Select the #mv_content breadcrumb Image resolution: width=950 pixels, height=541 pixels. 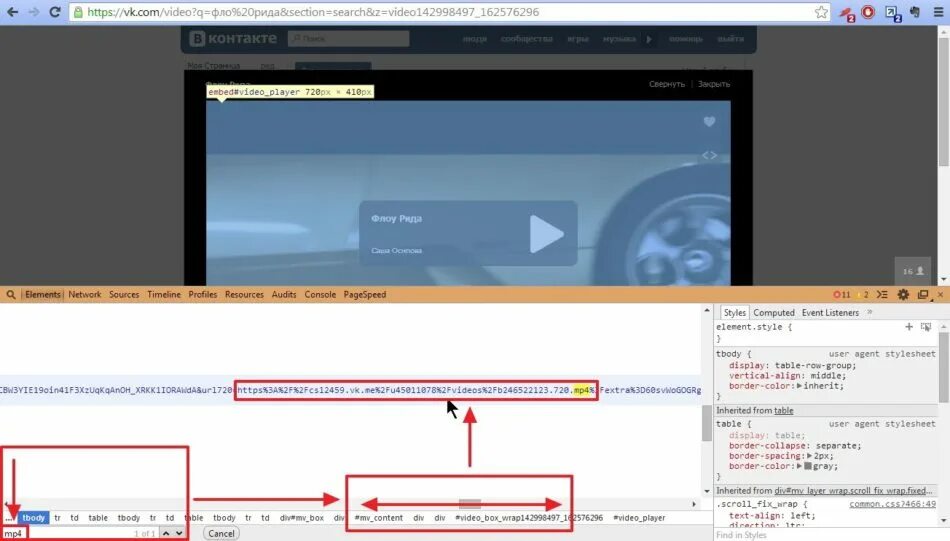pos(379,518)
